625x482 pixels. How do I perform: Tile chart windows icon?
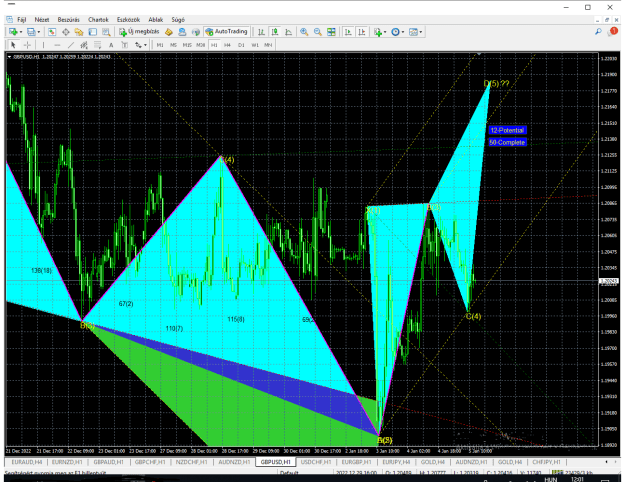[x=331, y=32]
